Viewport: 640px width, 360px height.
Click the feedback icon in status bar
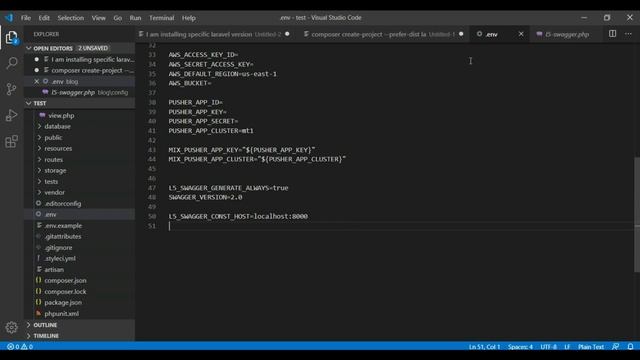pos(616,347)
